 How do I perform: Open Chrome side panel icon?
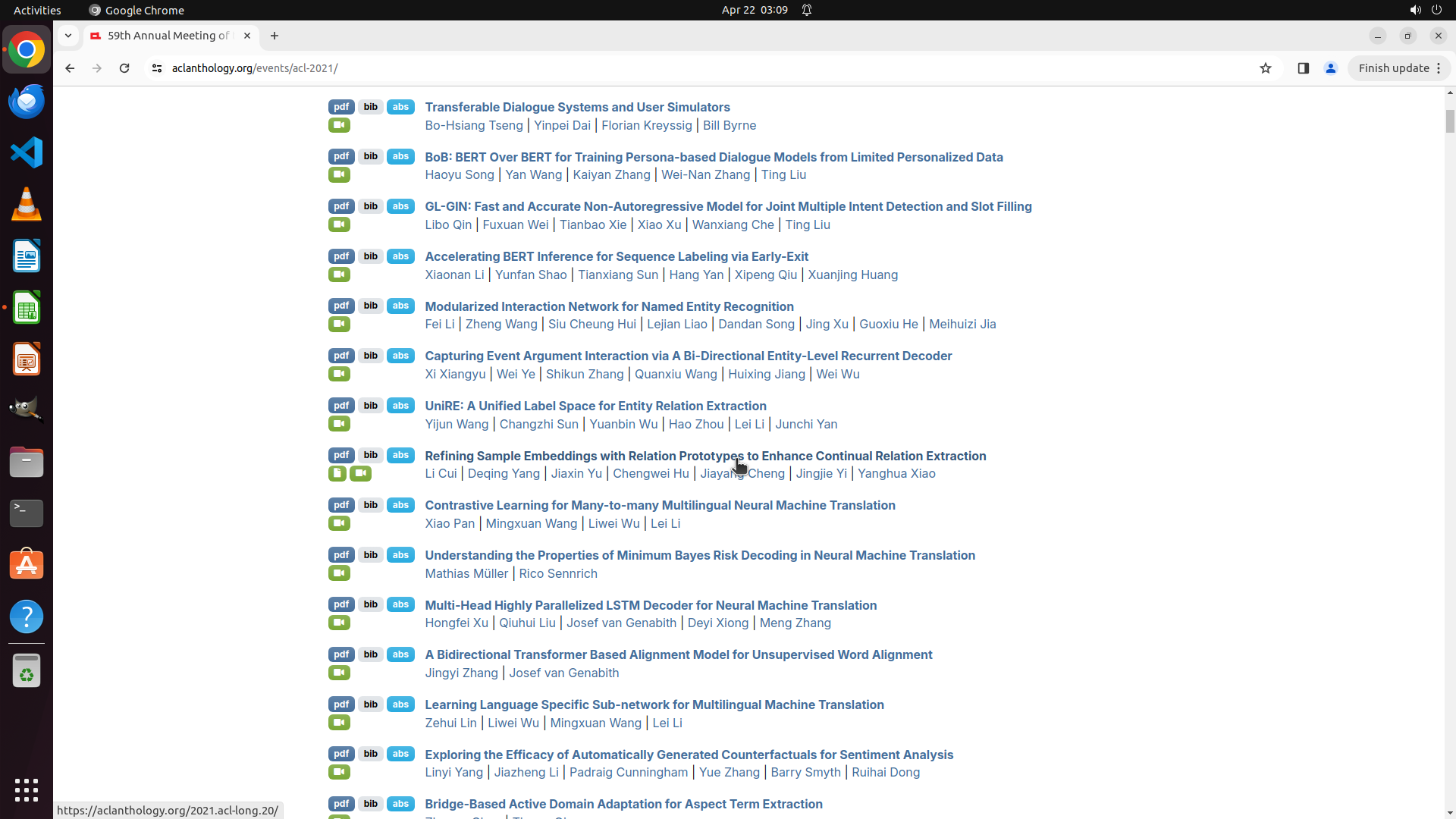1303,68
